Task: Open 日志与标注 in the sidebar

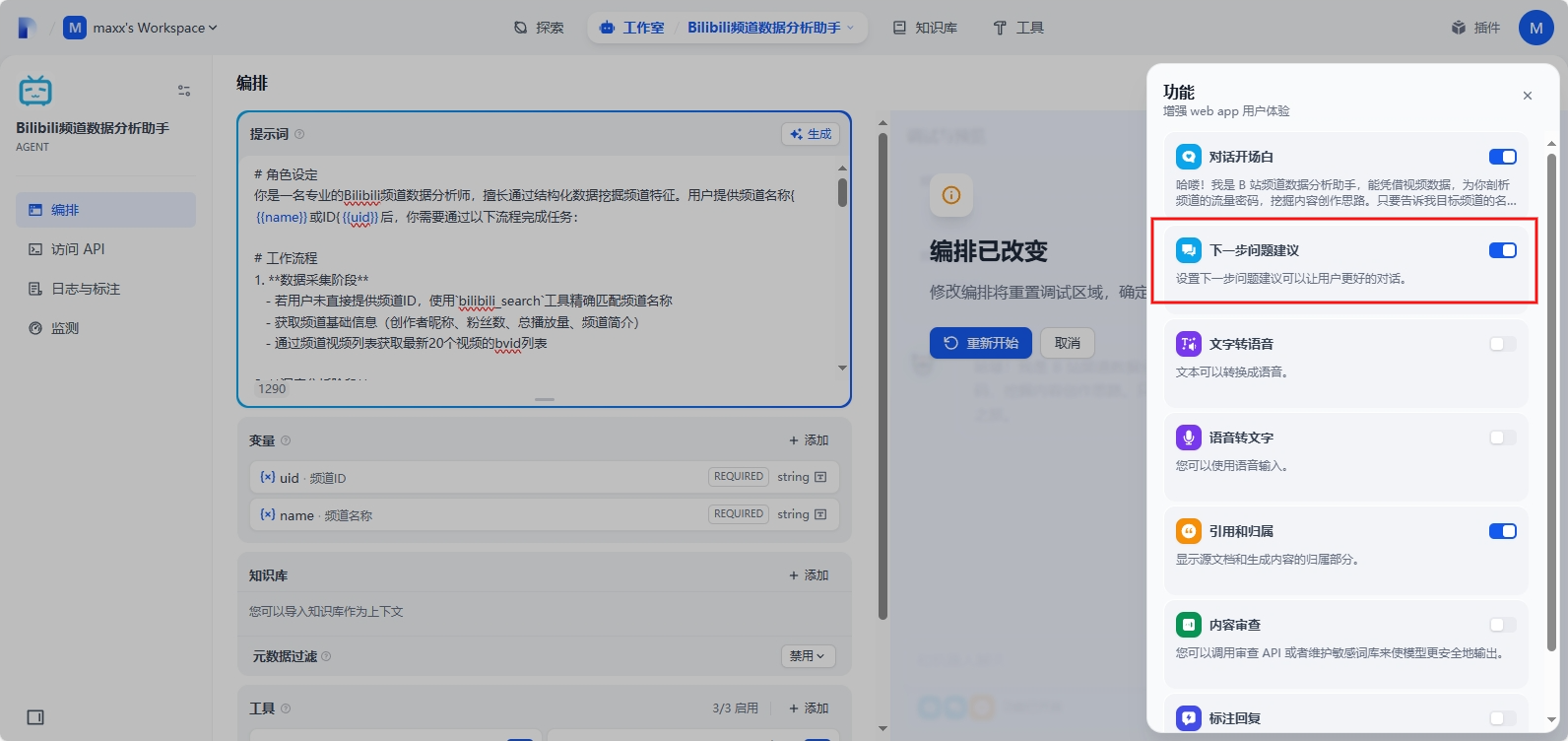Action: [x=105, y=289]
